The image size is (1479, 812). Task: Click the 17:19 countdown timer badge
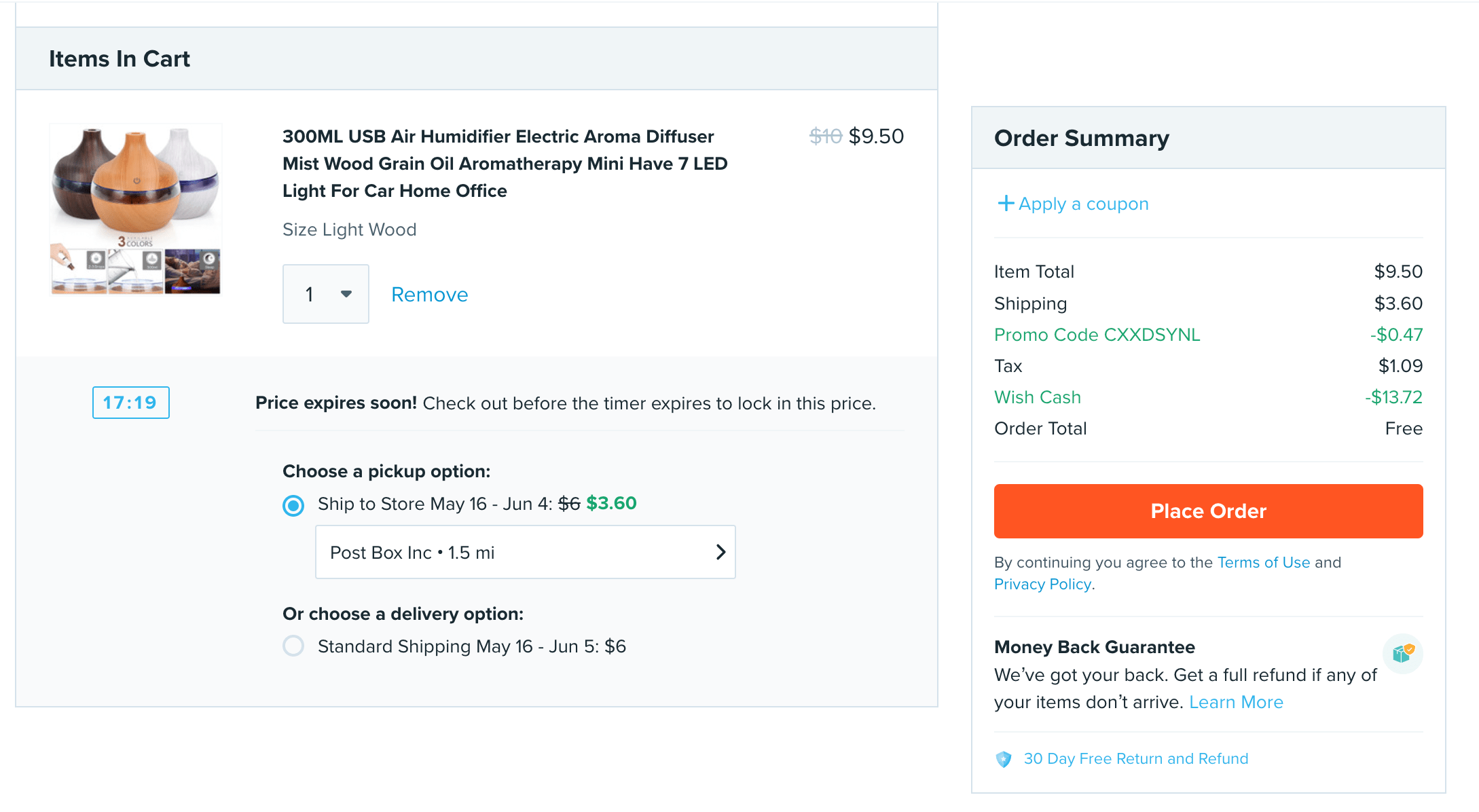point(130,403)
